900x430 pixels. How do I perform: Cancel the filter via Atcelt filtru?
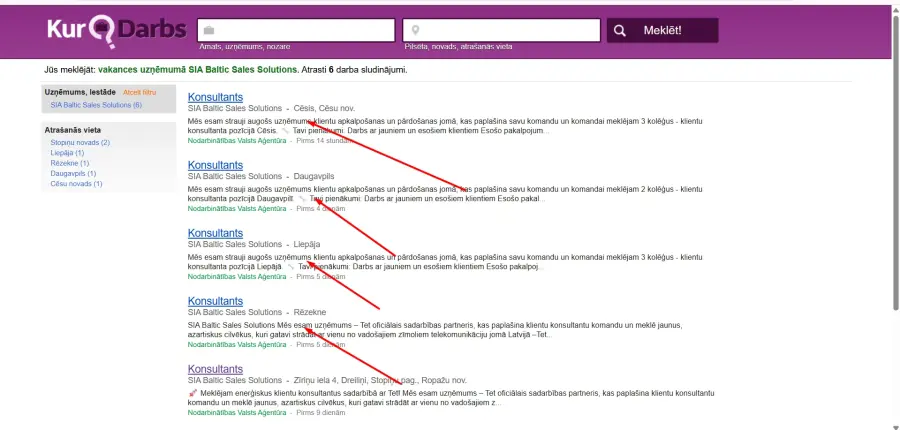139,92
